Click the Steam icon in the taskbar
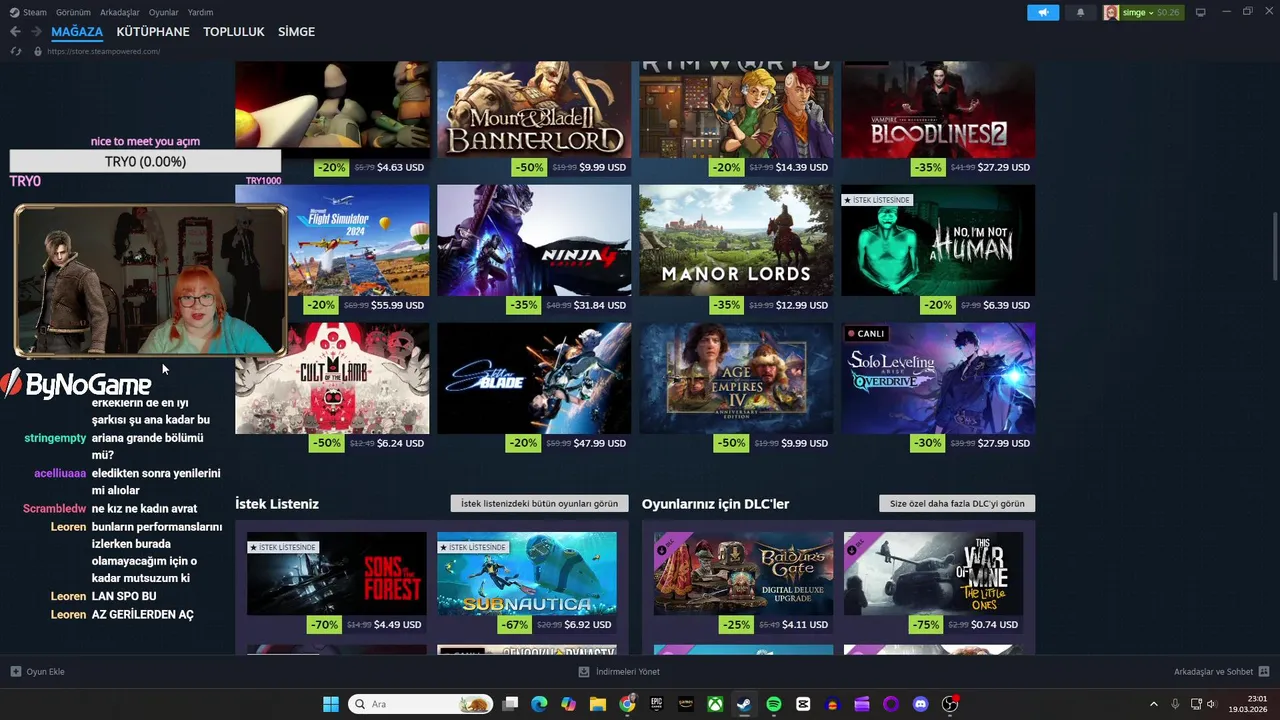 coord(744,704)
